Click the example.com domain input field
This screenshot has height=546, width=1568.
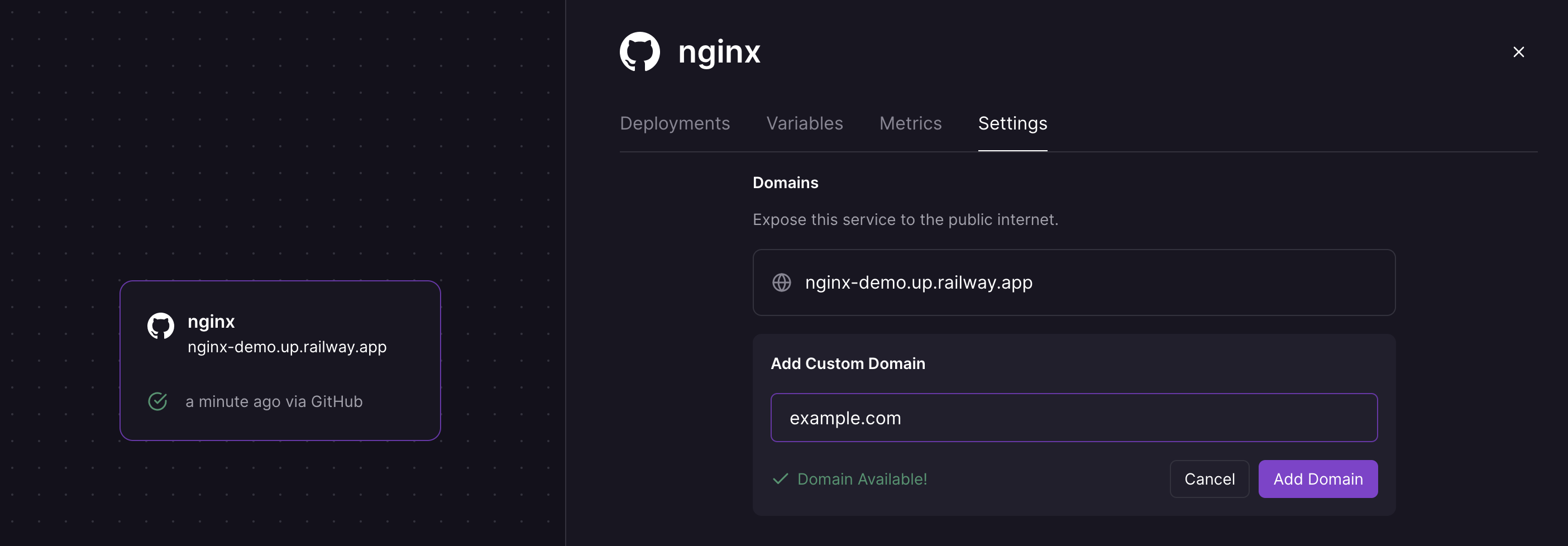pyautogui.click(x=1073, y=418)
